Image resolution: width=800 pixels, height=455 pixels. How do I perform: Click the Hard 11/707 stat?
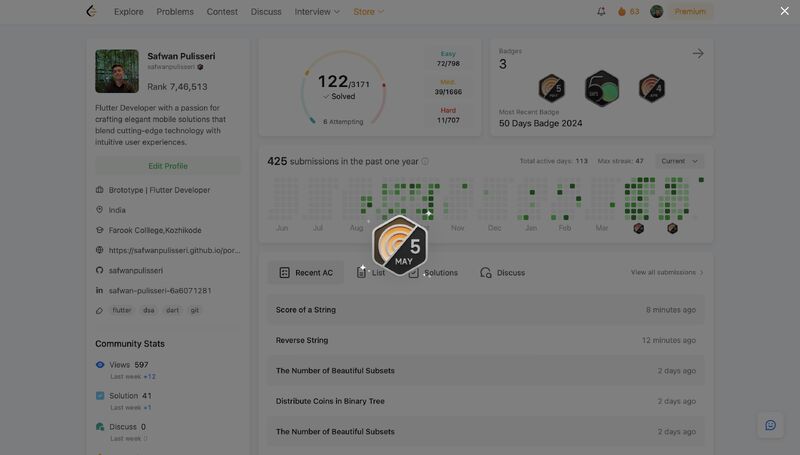tap(448, 115)
